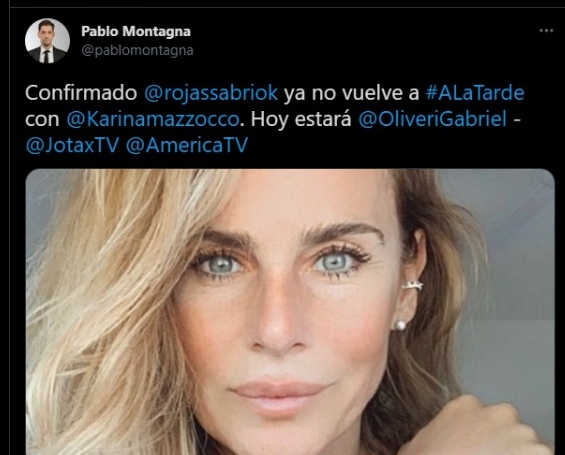Open the @AmericaTV mention

pyautogui.click(x=187, y=146)
